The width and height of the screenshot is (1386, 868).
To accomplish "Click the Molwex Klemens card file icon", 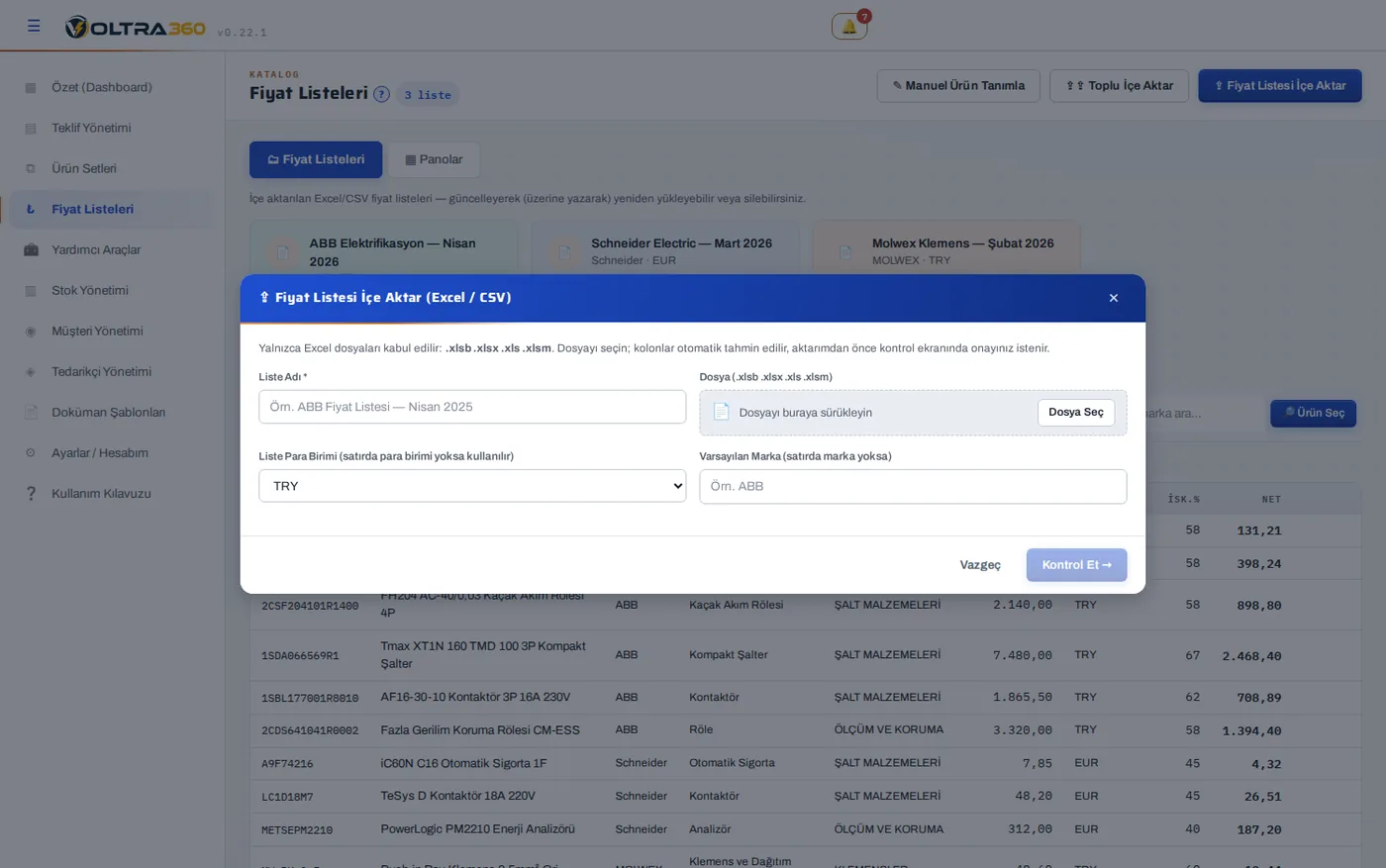I will (845, 252).
